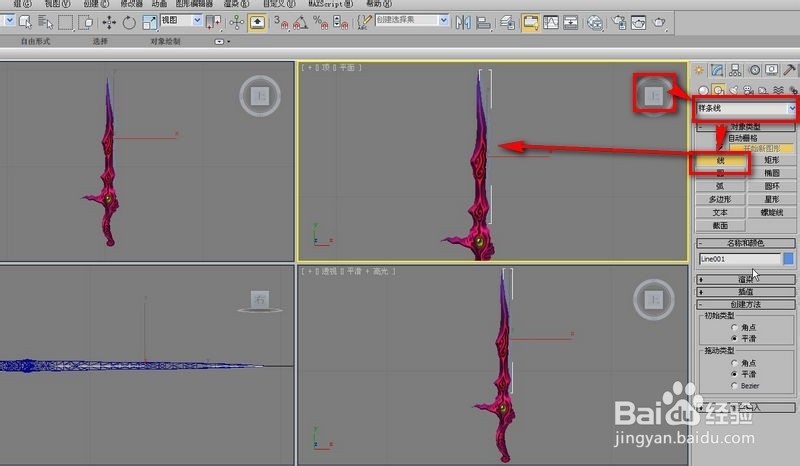Open the Curve Editor icon

tap(551, 22)
